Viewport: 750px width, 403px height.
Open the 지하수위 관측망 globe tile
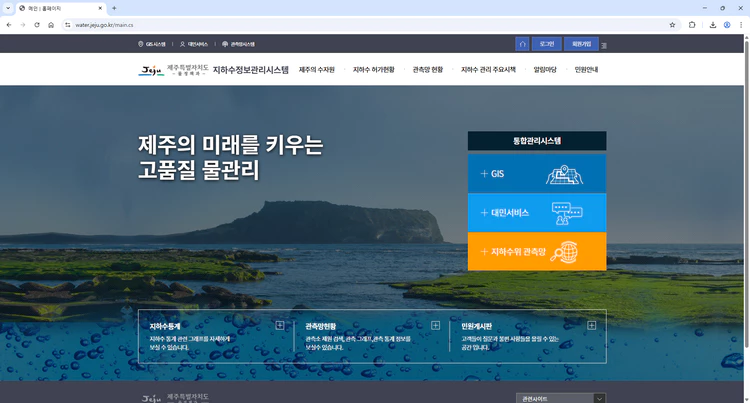(x=536, y=252)
